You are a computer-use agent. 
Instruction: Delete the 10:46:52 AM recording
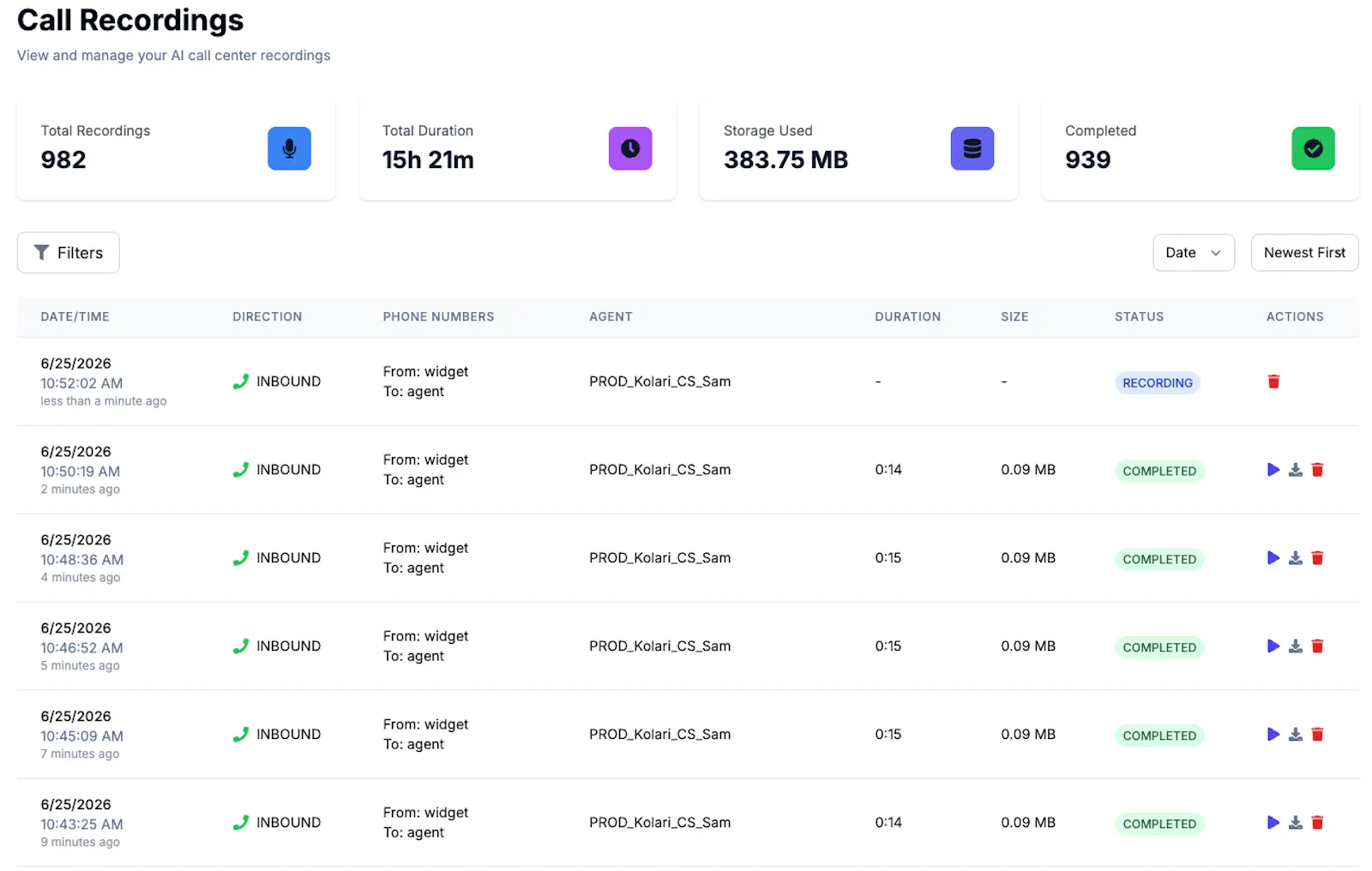click(1318, 646)
